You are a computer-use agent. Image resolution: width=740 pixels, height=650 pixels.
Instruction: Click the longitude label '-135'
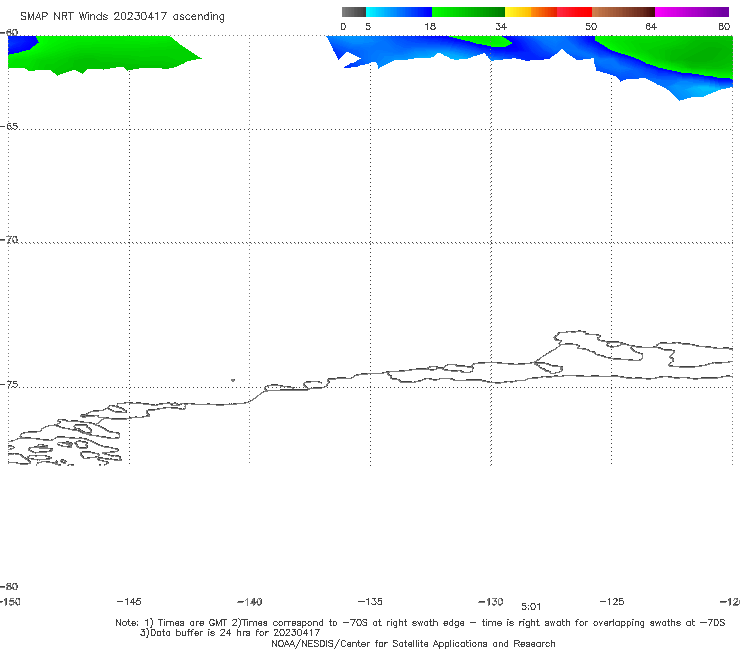pyautogui.click(x=370, y=601)
